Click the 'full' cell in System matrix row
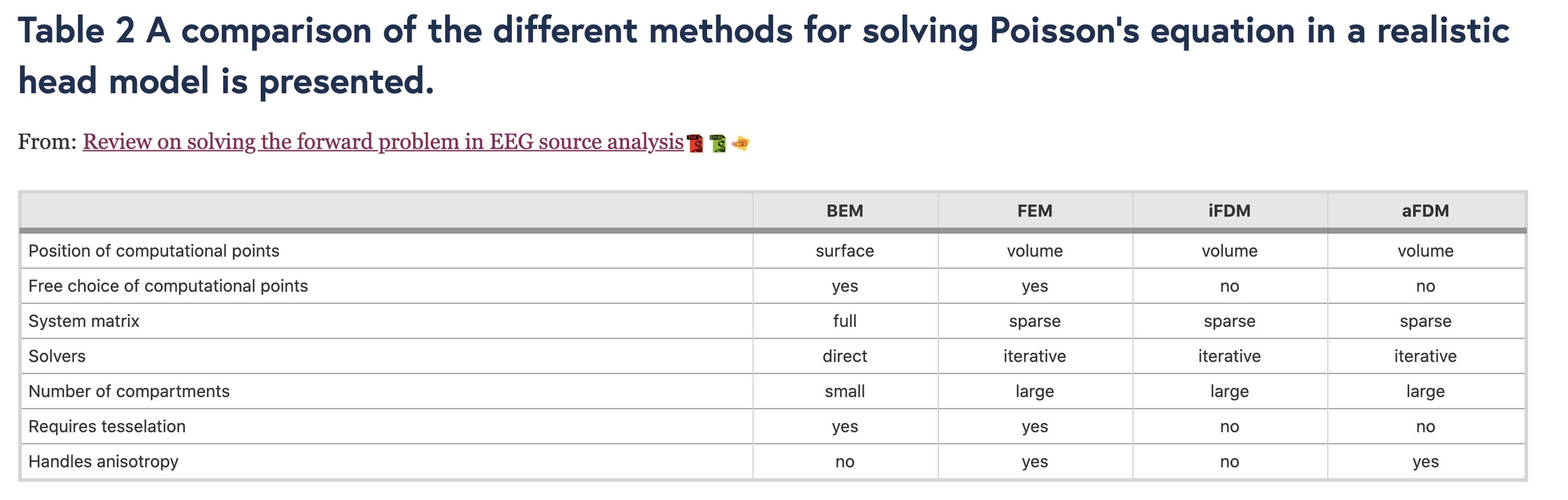The width and height of the screenshot is (1568, 500). (845, 322)
